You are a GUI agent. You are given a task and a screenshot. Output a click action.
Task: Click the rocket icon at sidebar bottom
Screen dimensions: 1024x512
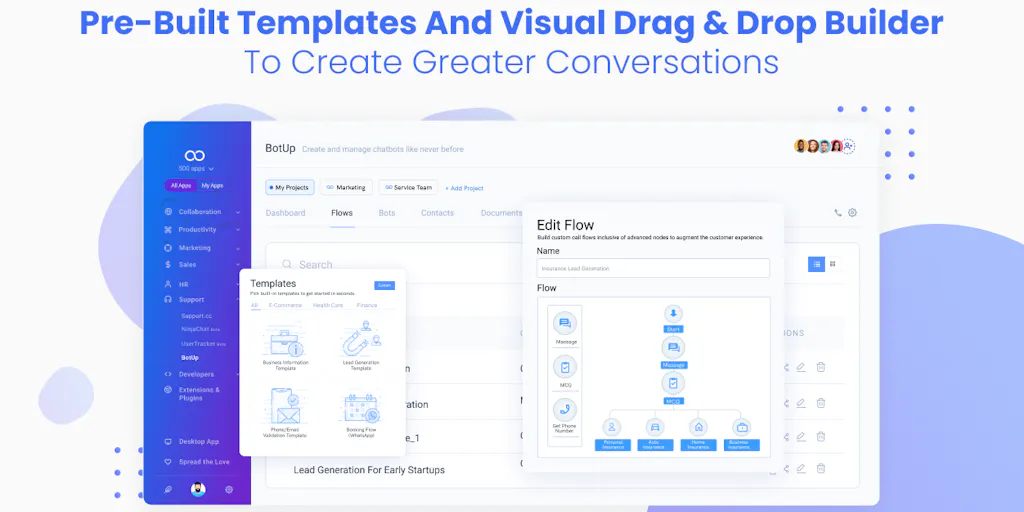point(168,489)
